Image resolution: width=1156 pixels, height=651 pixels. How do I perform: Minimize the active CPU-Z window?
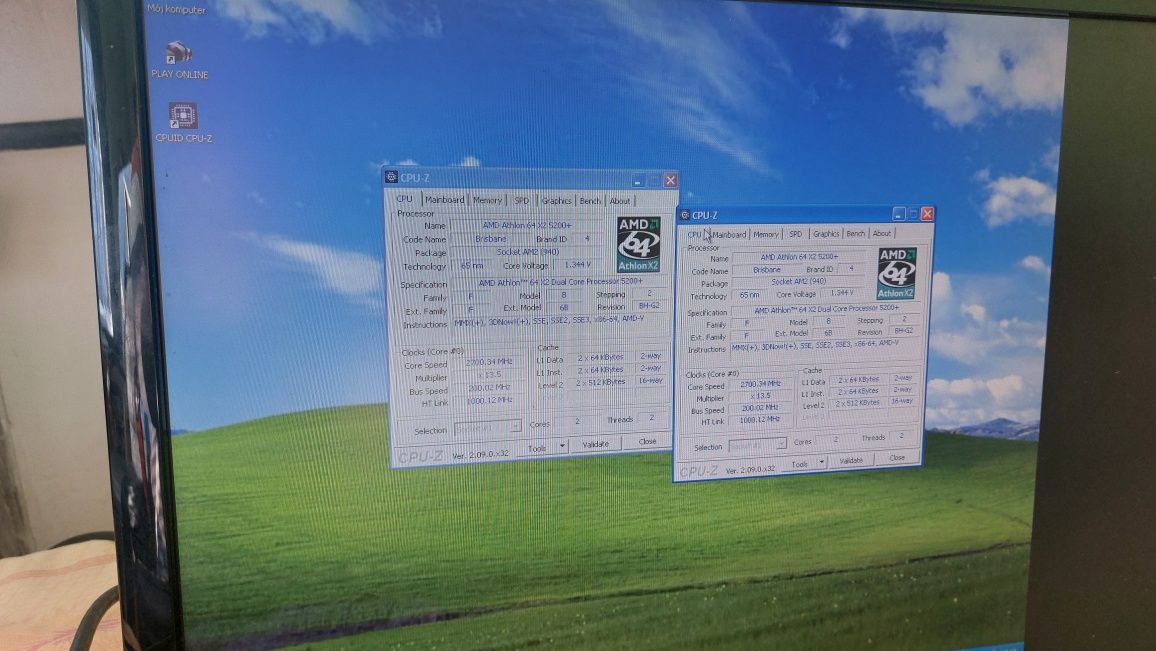(898, 214)
